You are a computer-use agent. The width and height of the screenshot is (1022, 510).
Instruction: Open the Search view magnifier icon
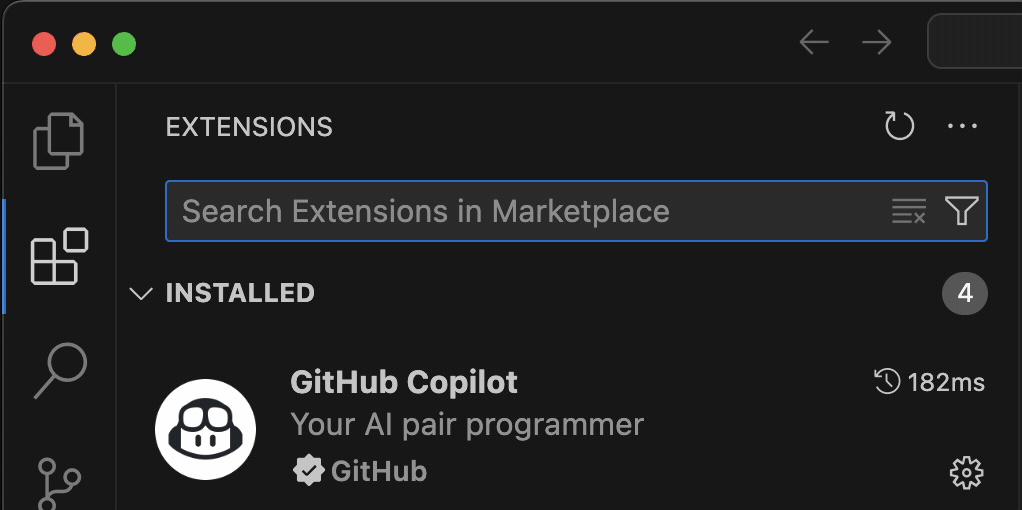(60, 371)
